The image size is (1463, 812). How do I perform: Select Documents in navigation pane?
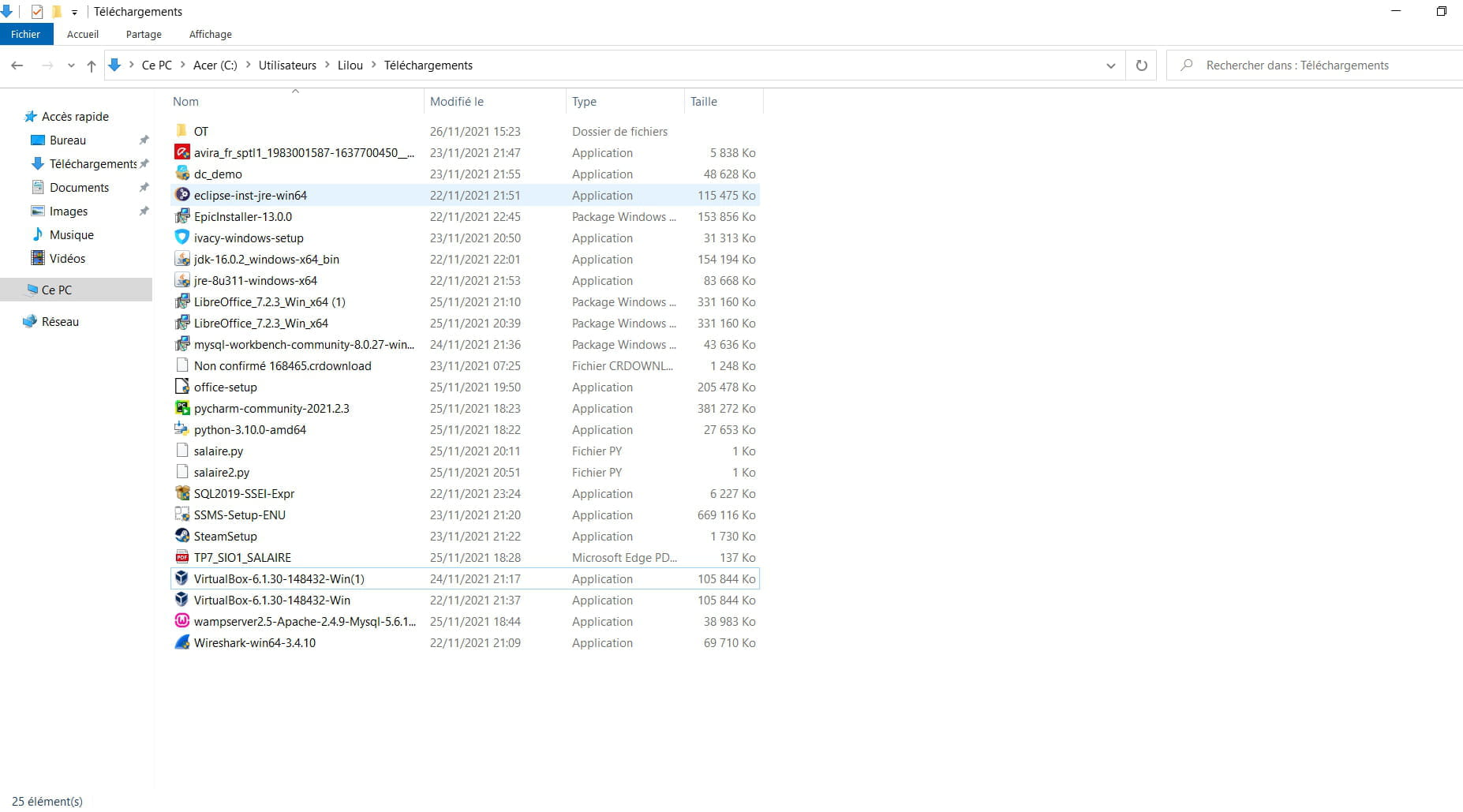coord(79,187)
